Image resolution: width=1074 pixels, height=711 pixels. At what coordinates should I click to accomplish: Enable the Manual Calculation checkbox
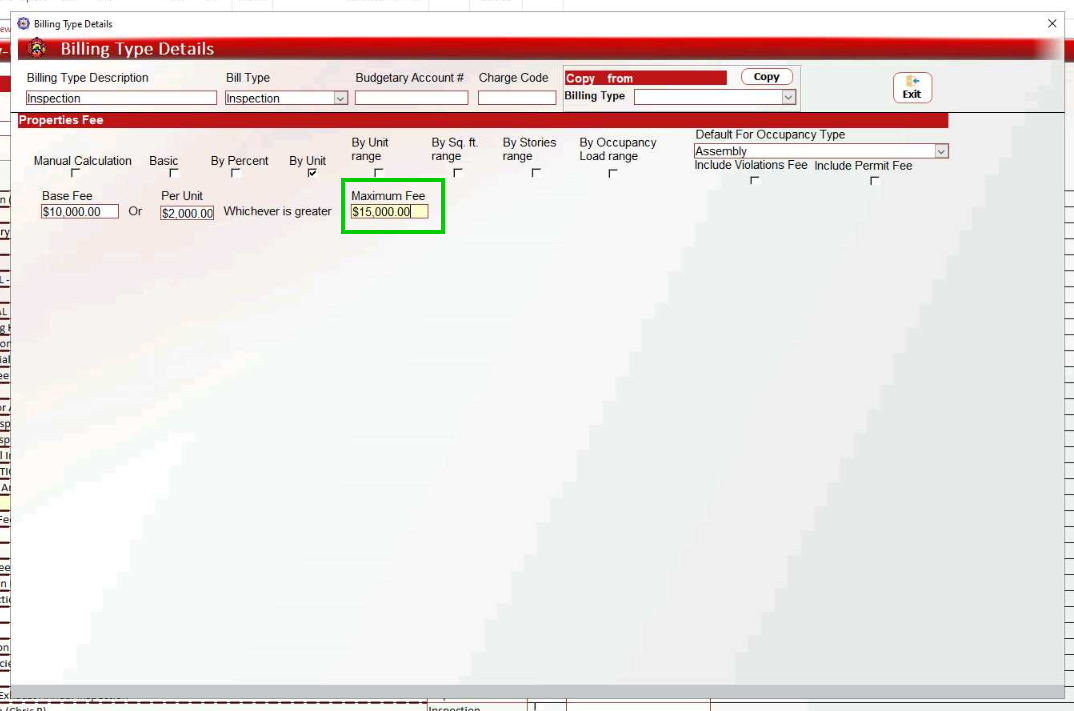(75, 173)
